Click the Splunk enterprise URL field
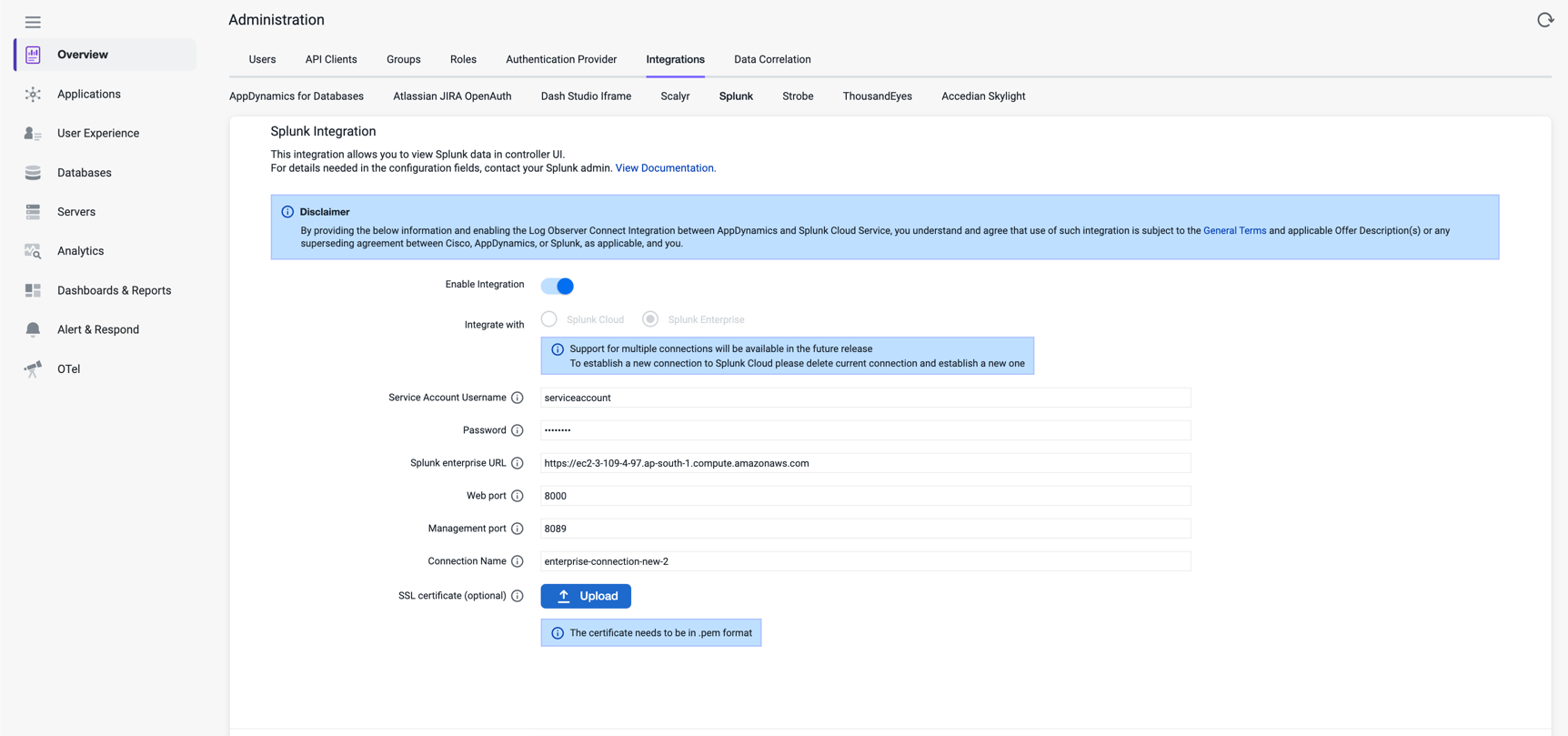The height and width of the screenshot is (736, 1568). click(x=866, y=463)
